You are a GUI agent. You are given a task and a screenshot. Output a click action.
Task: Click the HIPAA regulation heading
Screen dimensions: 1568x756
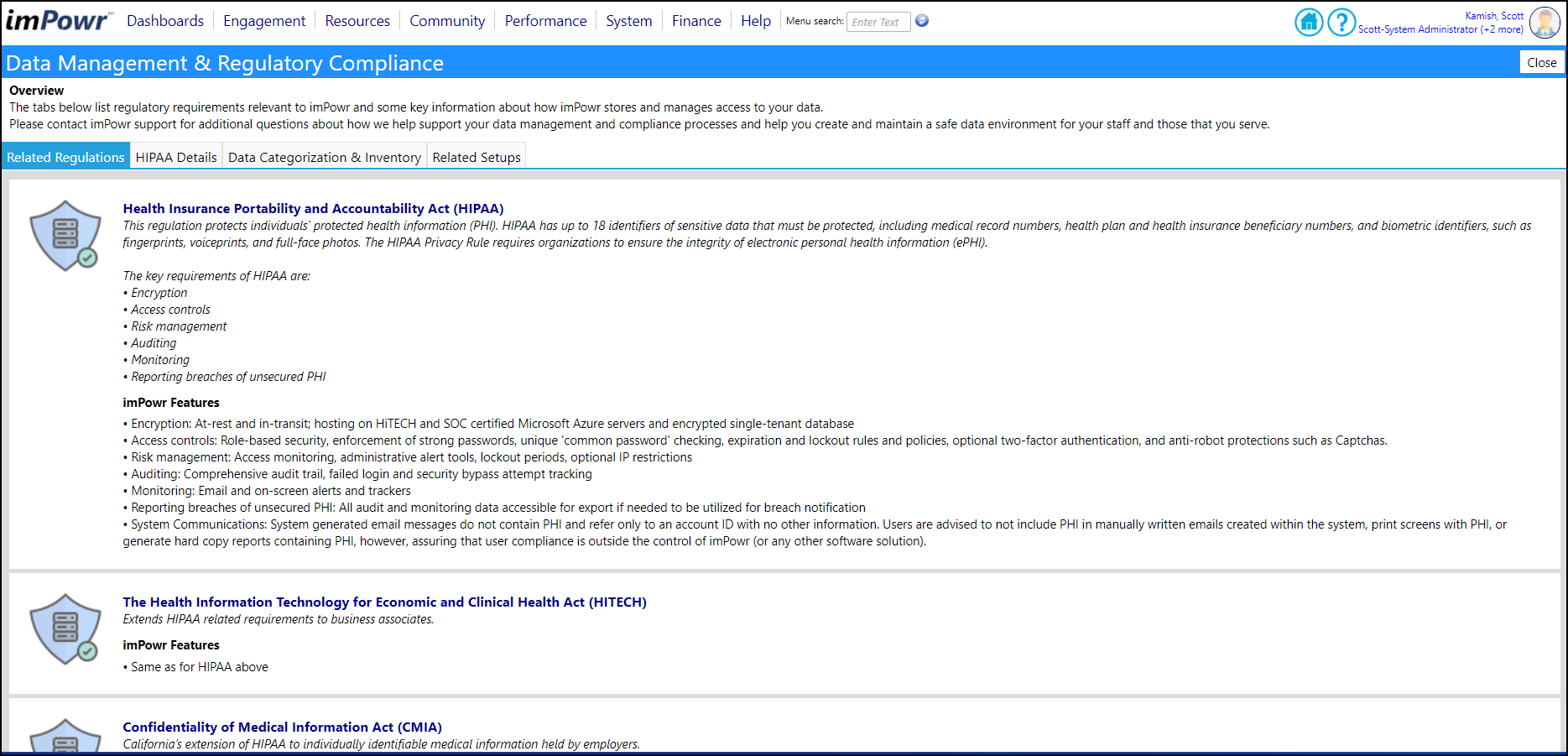[313, 208]
